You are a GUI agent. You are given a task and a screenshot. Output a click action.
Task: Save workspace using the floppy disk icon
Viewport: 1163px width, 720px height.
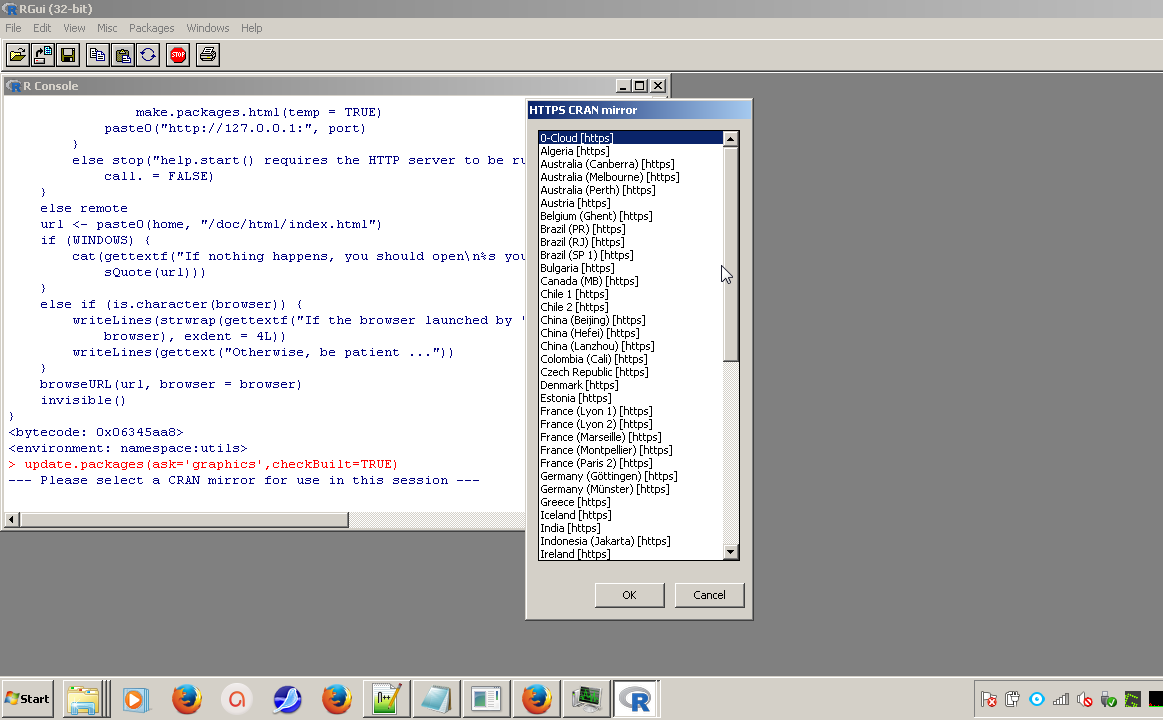tap(68, 55)
